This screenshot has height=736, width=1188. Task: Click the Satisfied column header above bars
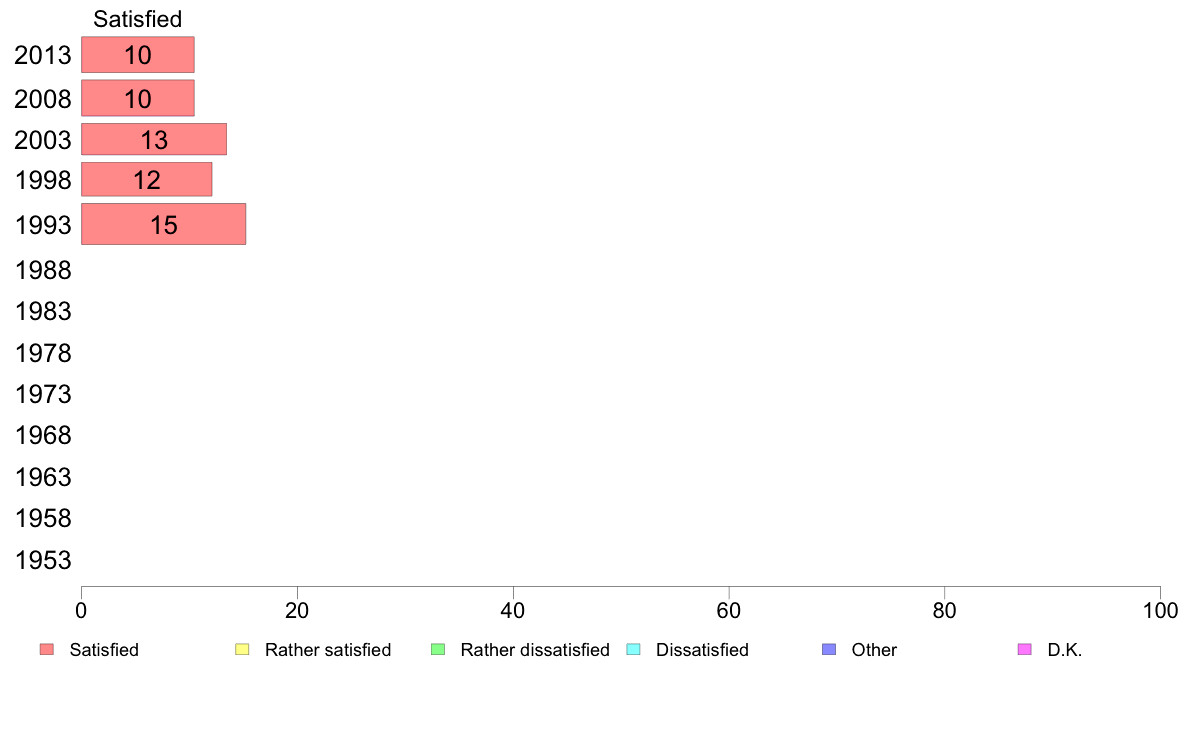point(138,19)
